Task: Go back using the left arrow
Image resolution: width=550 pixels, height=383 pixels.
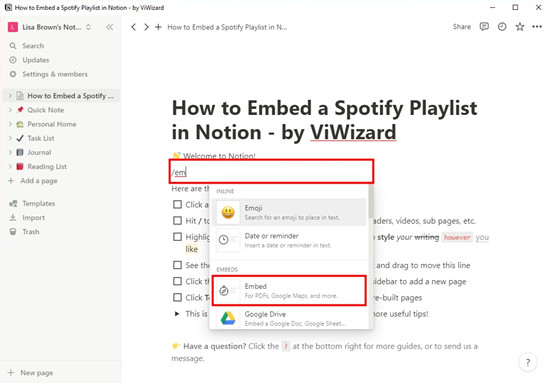Action: pos(133,27)
